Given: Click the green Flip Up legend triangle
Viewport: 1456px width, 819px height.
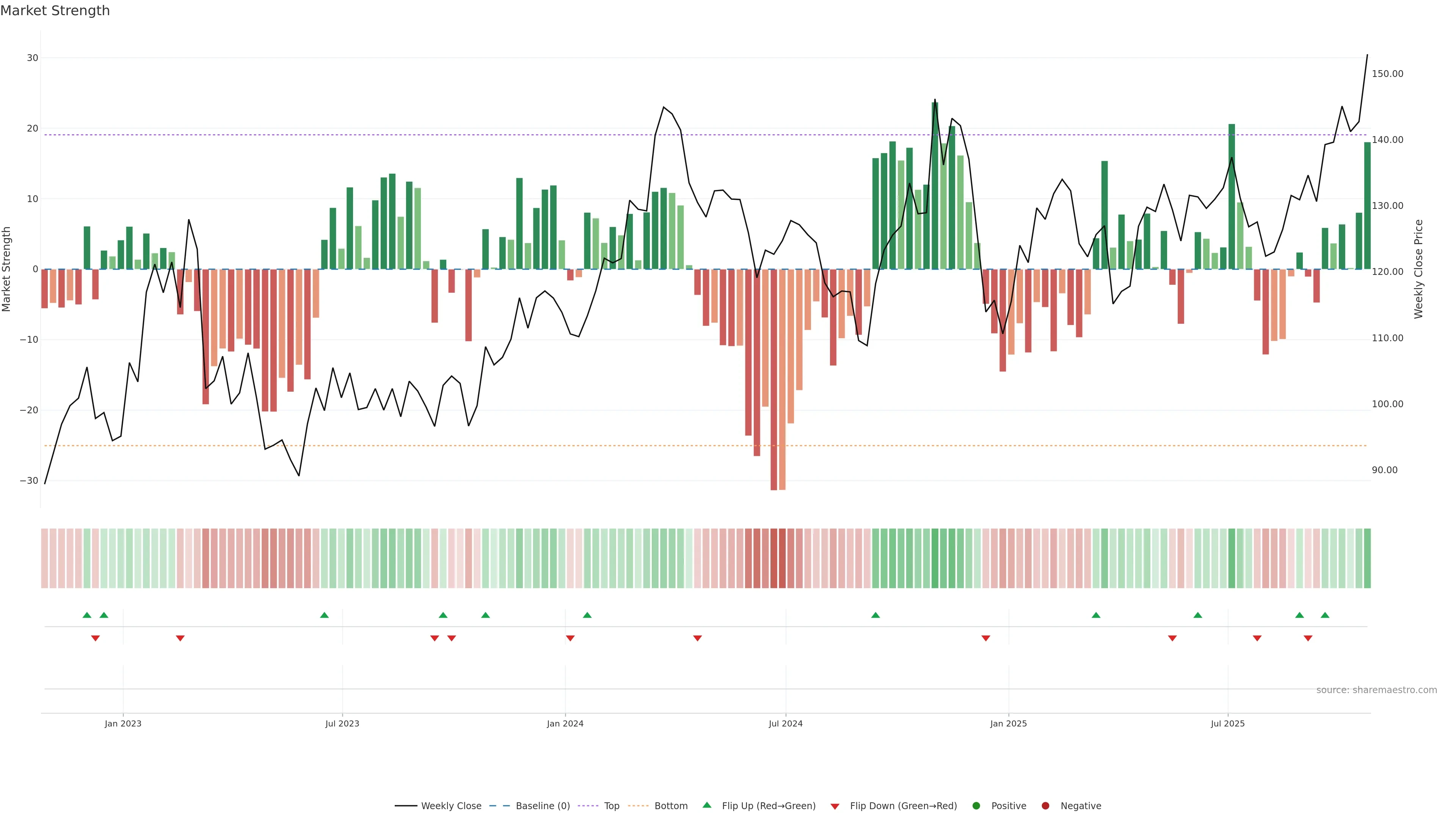Looking at the screenshot, I should (x=706, y=805).
